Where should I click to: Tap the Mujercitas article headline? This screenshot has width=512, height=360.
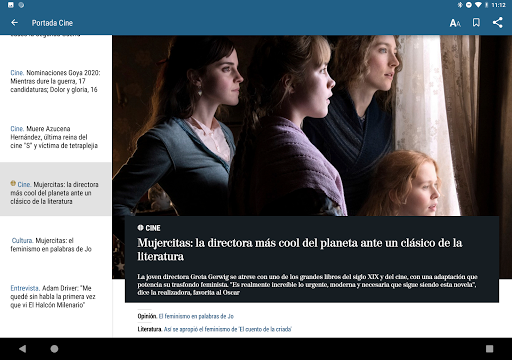(x=300, y=249)
